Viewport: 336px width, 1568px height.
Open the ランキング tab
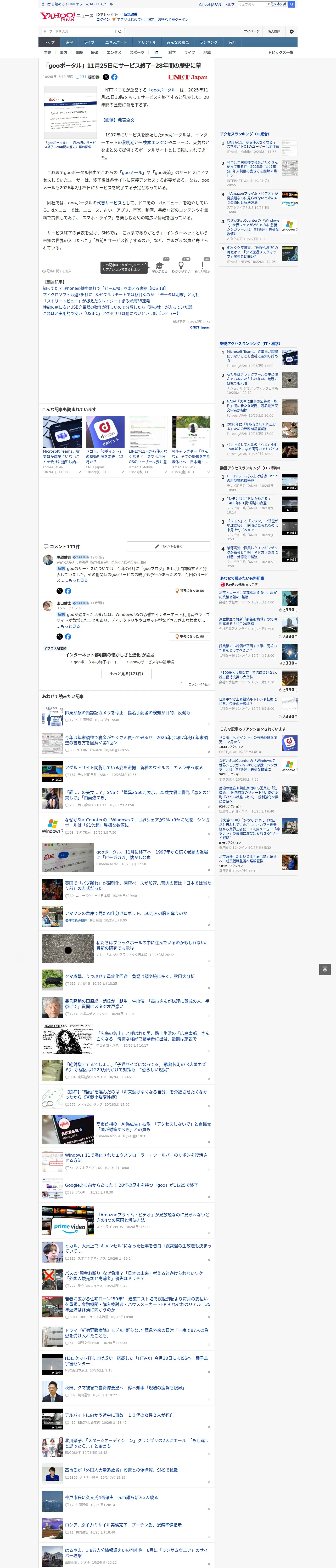209,43
